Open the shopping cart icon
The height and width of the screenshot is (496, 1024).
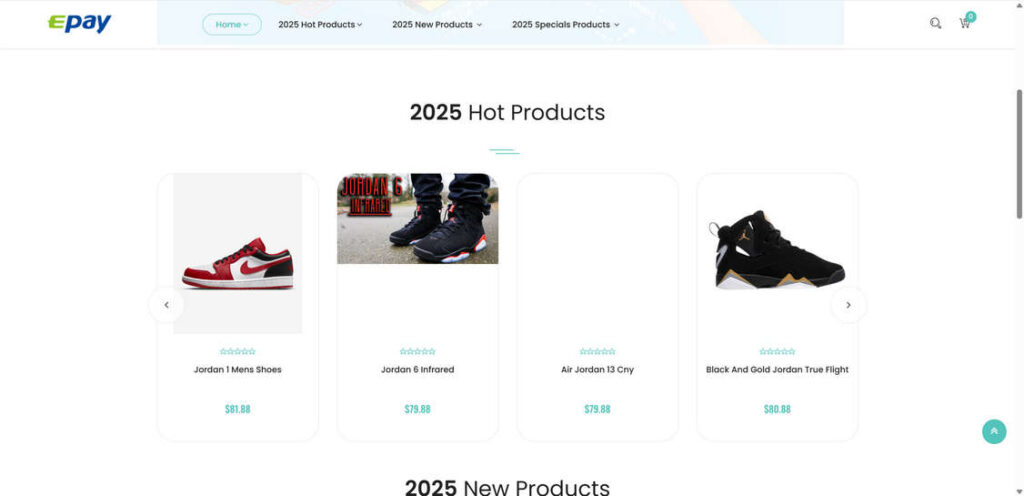[x=965, y=23]
